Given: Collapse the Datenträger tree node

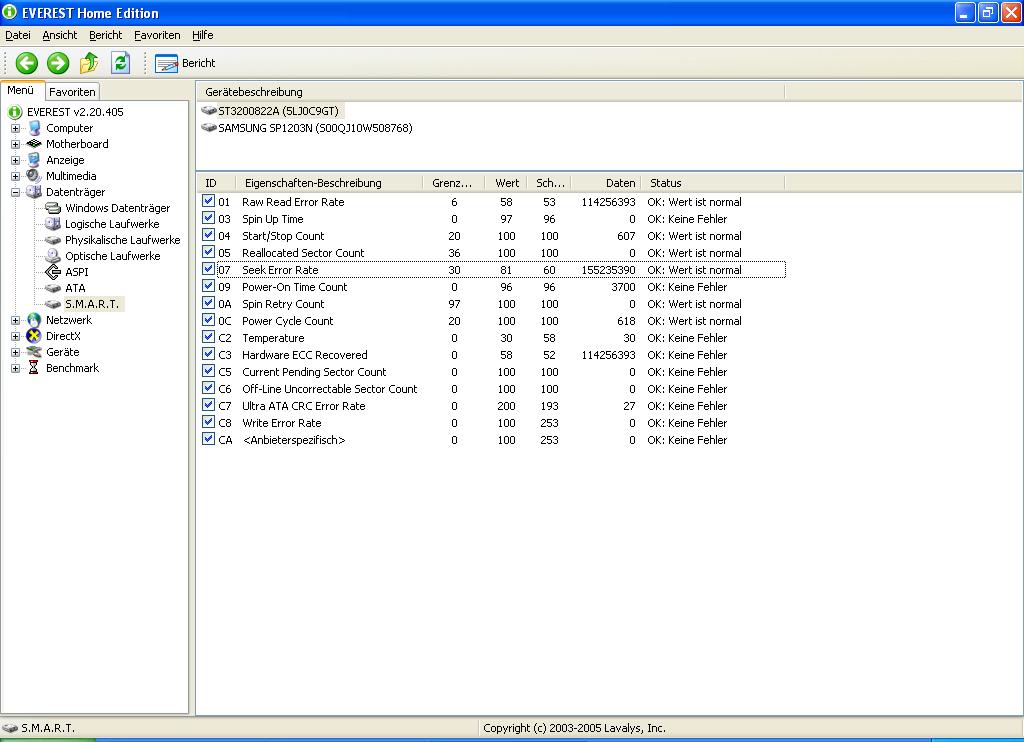Looking at the screenshot, I should (15, 192).
